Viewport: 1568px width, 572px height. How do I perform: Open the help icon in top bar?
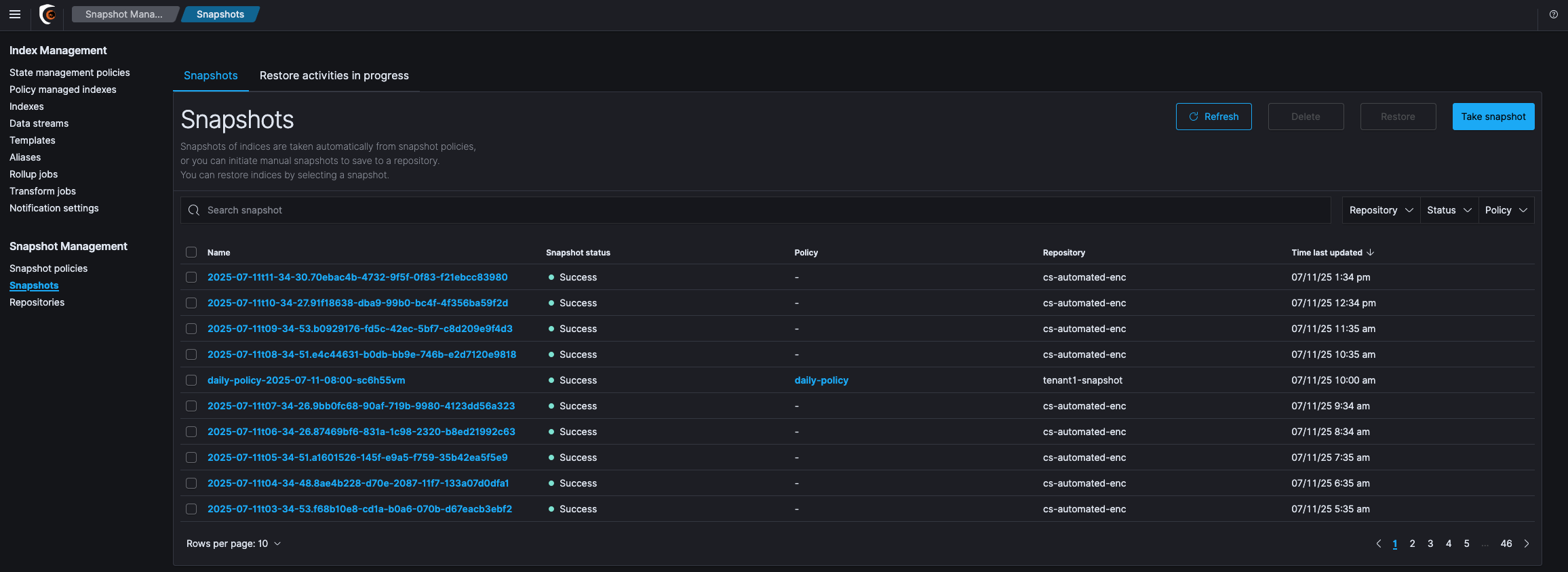1553,14
